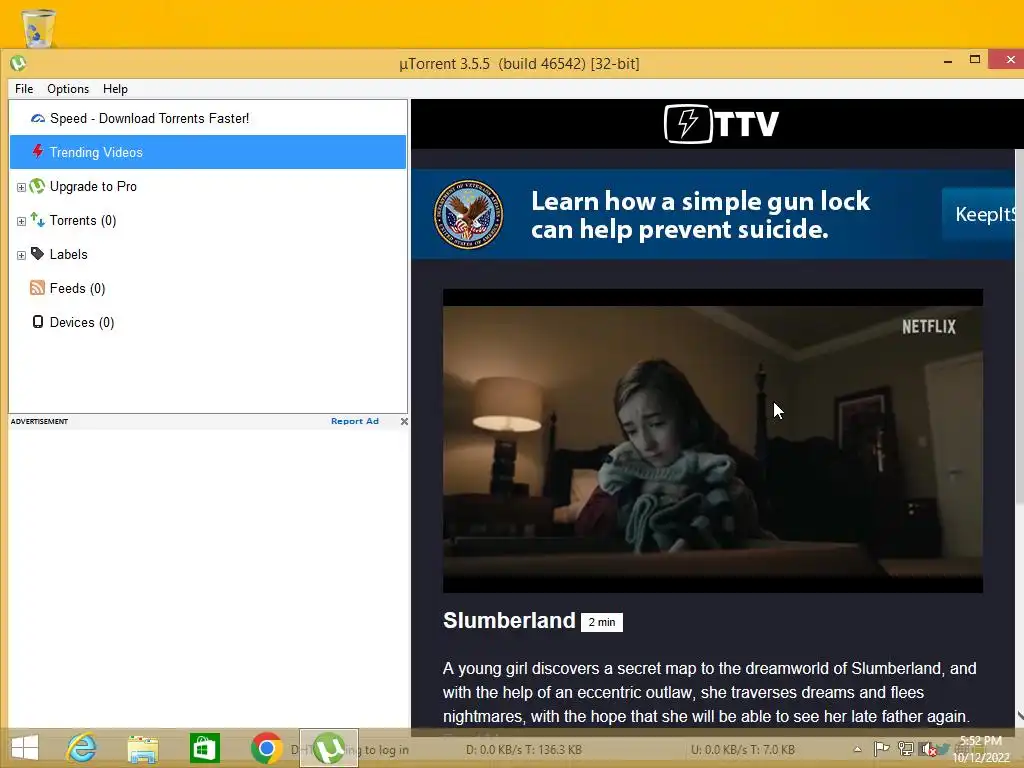Click the scrollbar down arrow
This screenshot has width=1024, height=768.
click(1019, 716)
